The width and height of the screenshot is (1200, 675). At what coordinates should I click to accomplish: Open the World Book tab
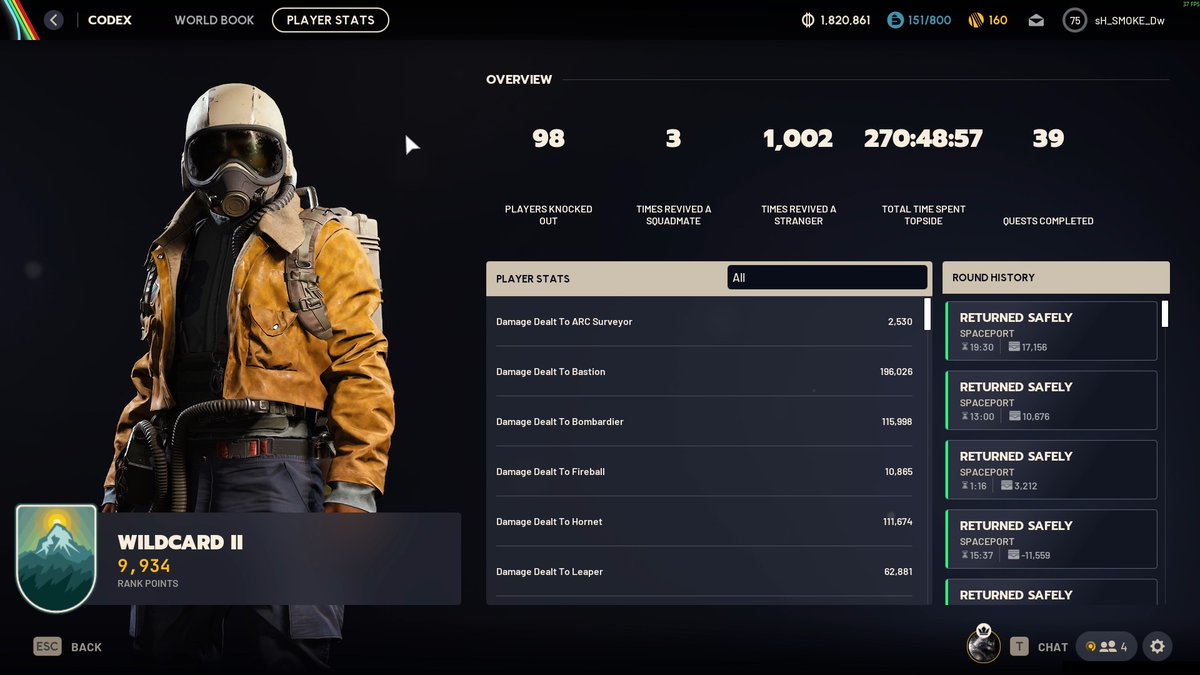tap(214, 20)
